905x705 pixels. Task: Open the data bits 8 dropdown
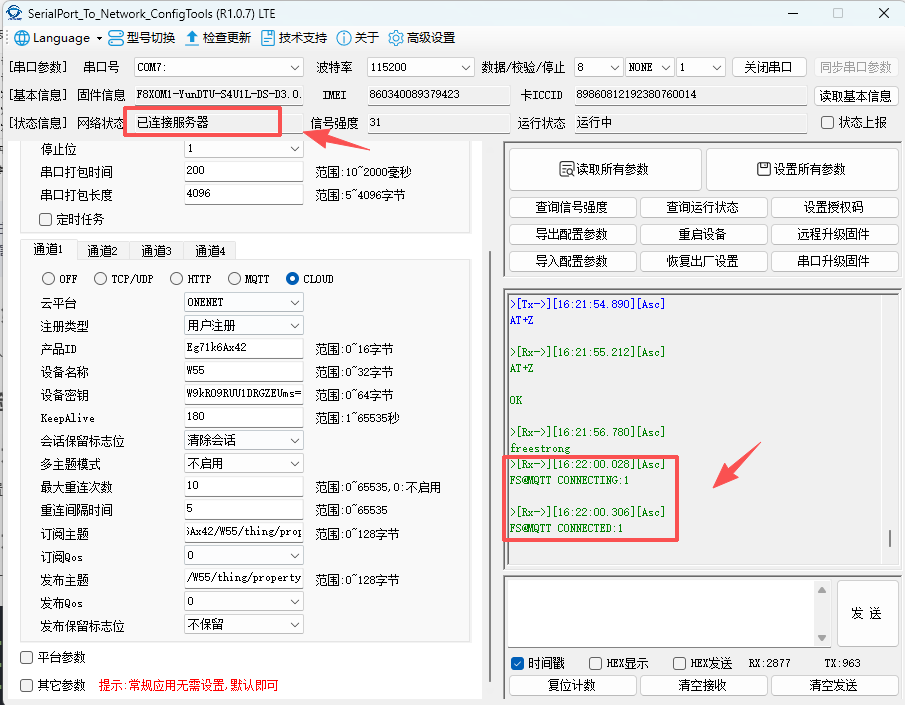tap(599, 68)
